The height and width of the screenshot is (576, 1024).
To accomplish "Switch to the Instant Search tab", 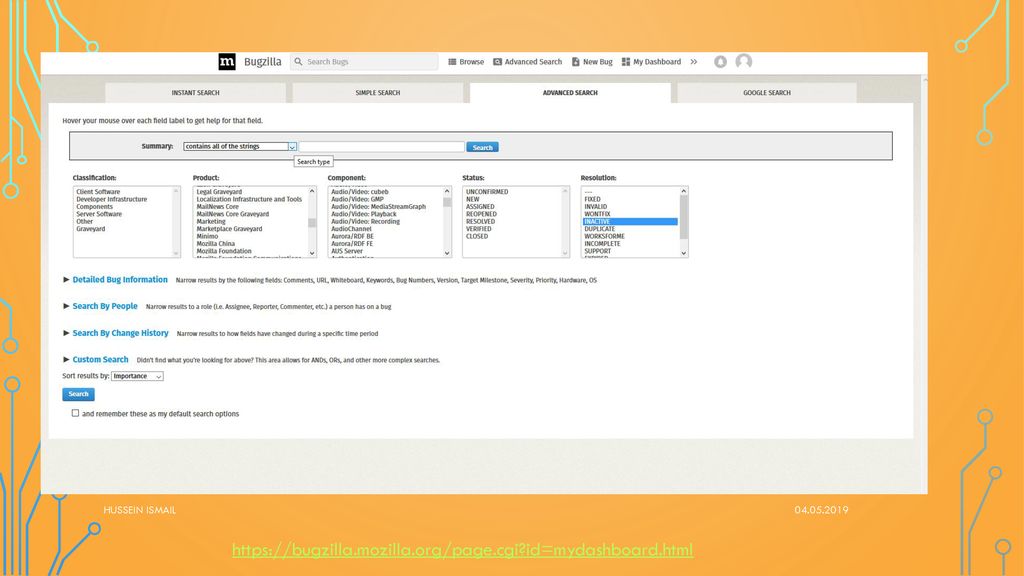I will coord(195,93).
